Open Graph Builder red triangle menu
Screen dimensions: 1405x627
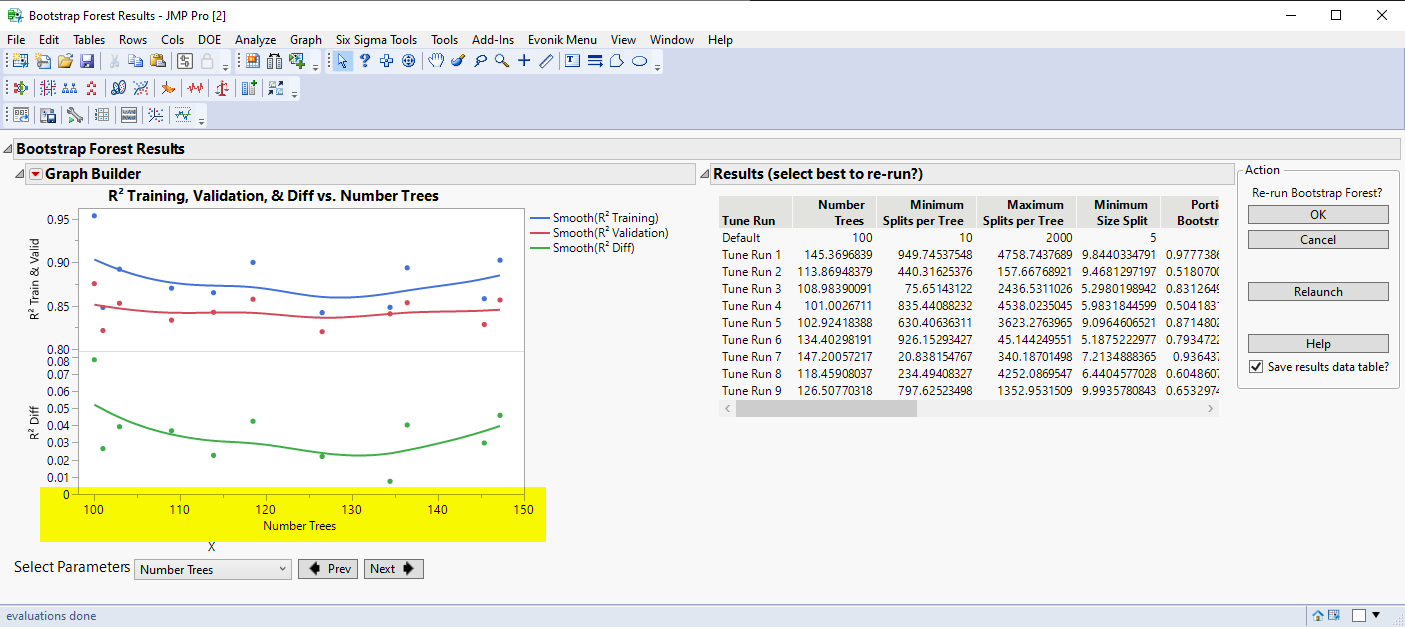(36, 174)
